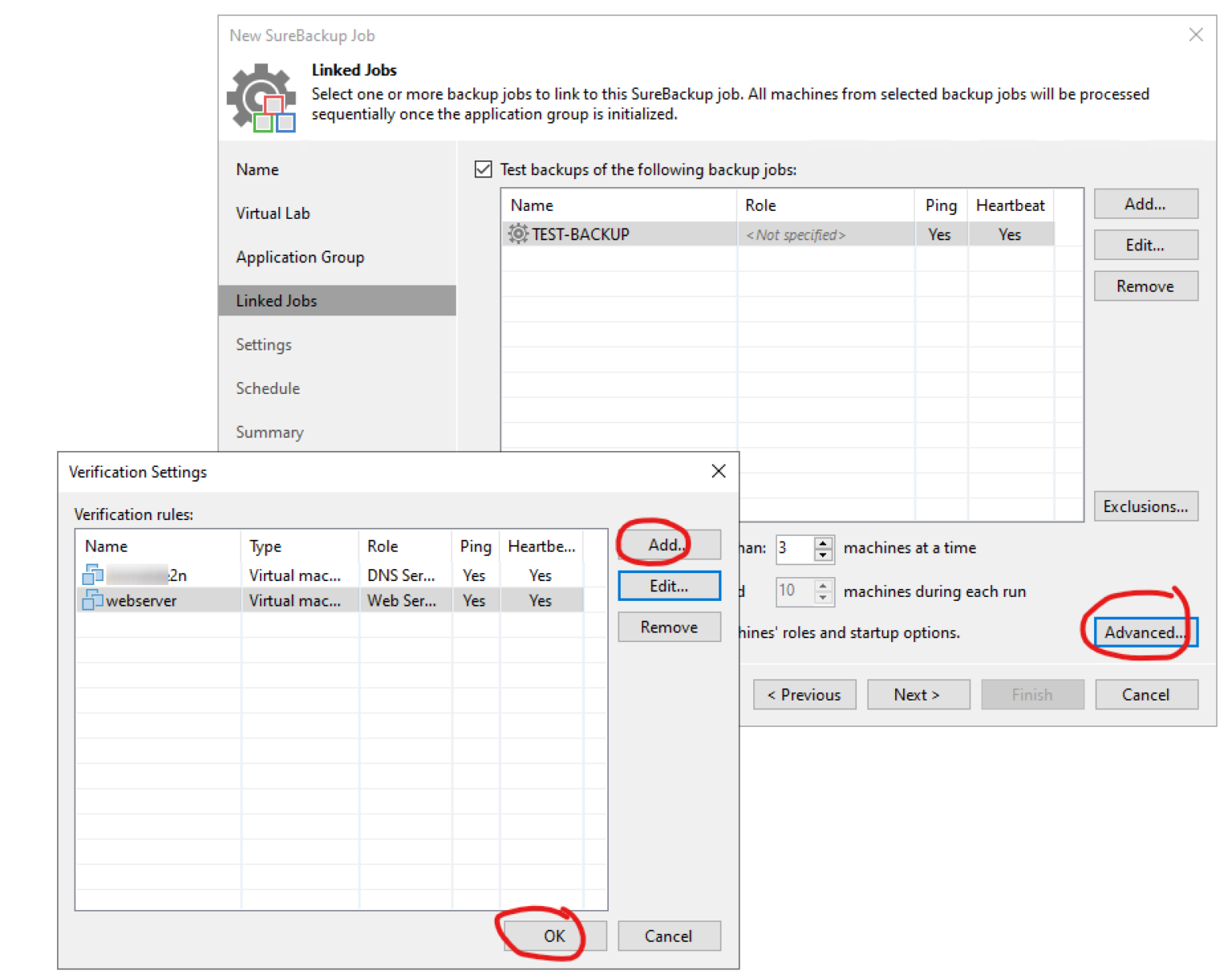Viewport: 1232px width, 979px height.
Task: Open the Schedule wizard step
Action: (x=267, y=388)
